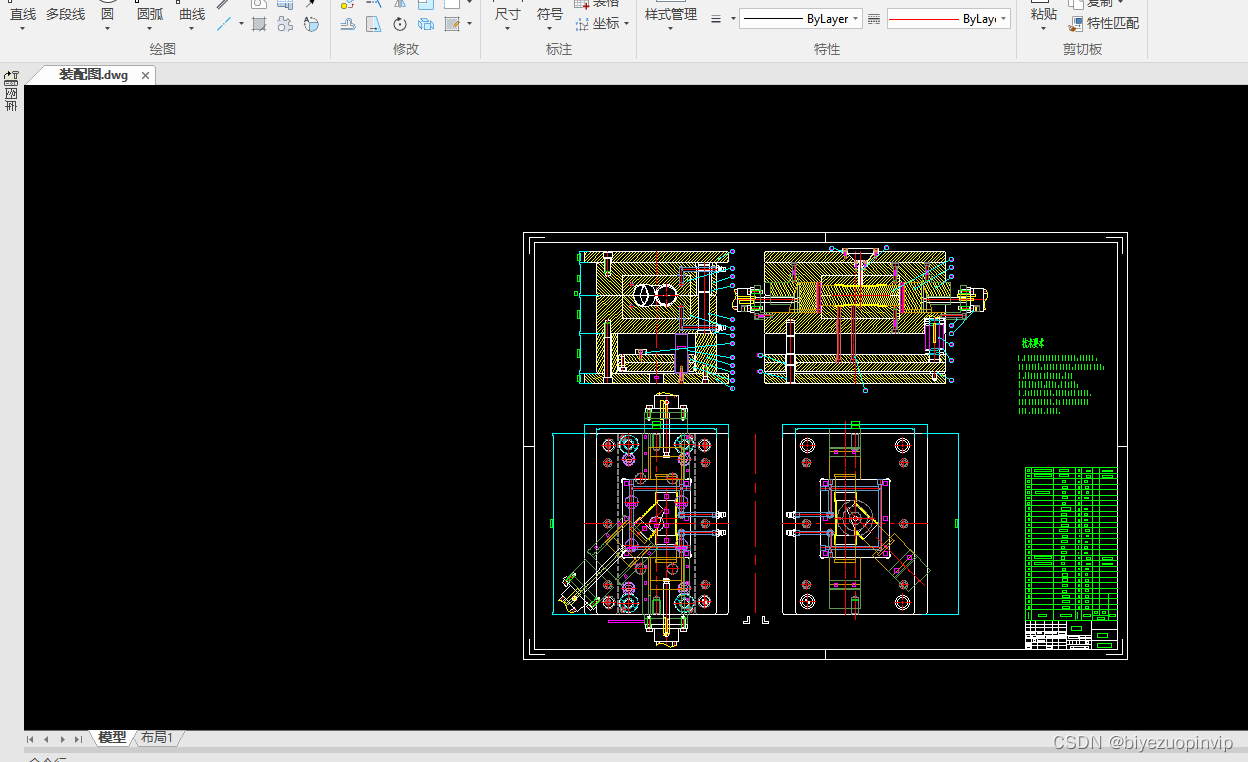Click the lineweight list icon beside 样式管理
Viewport: 1248px width, 762px height.
716,19
